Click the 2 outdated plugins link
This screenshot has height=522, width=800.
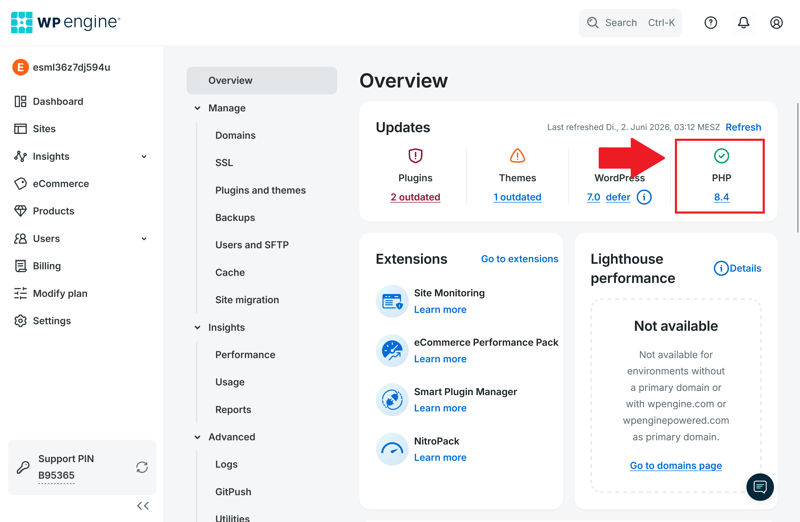(x=415, y=197)
